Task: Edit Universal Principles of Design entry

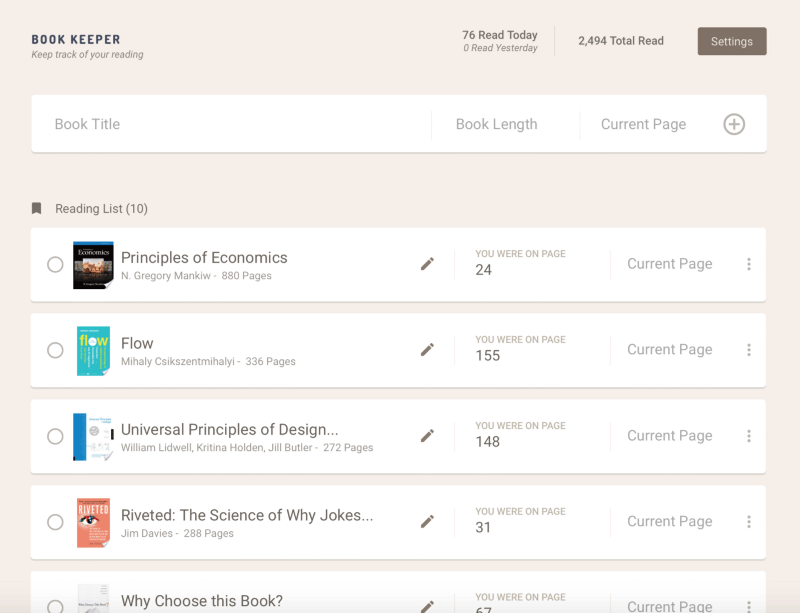Action: [x=427, y=436]
